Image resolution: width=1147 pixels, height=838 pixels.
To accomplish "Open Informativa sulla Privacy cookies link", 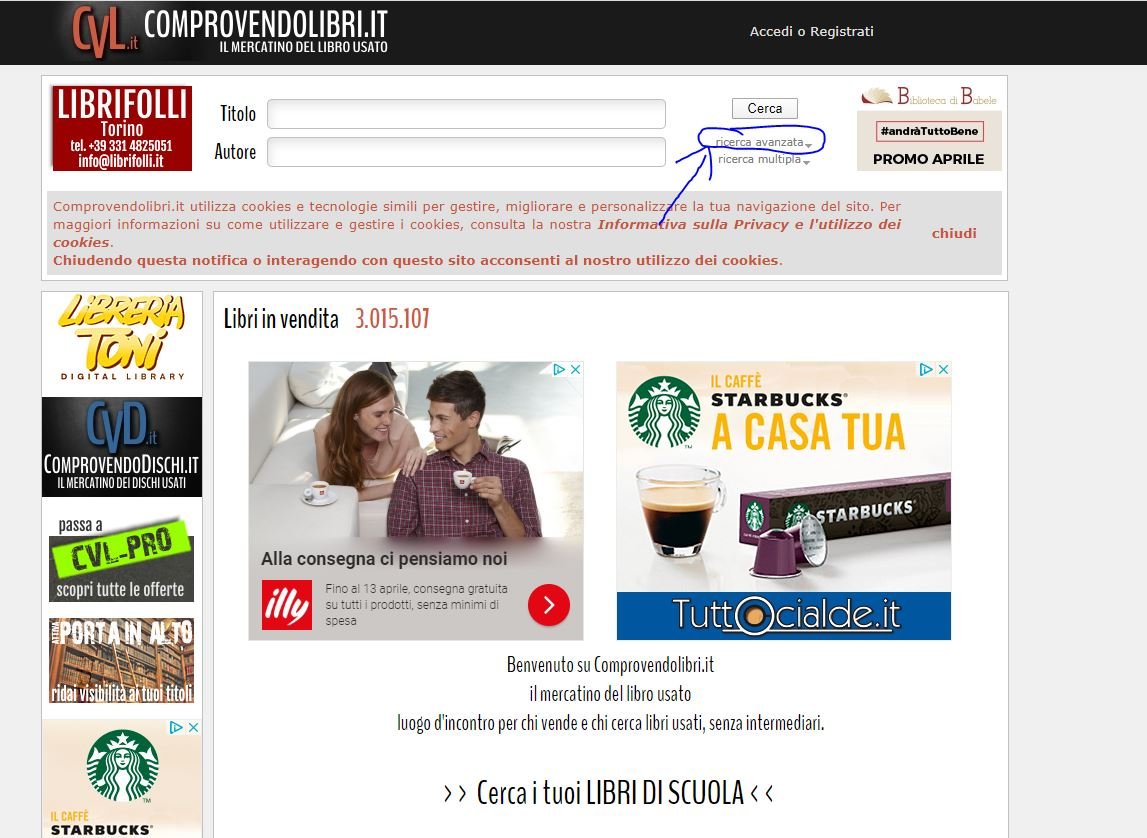I will (477, 233).
